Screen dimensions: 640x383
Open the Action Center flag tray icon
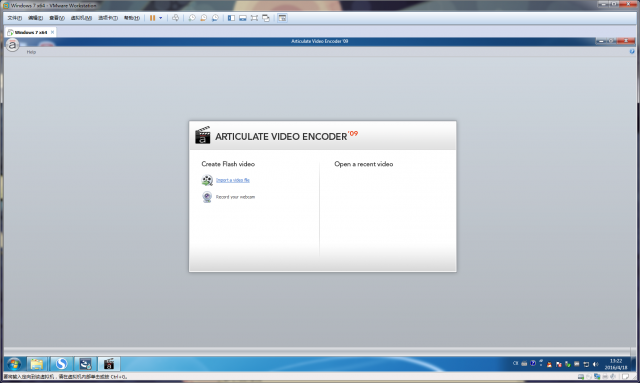(558, 364)
